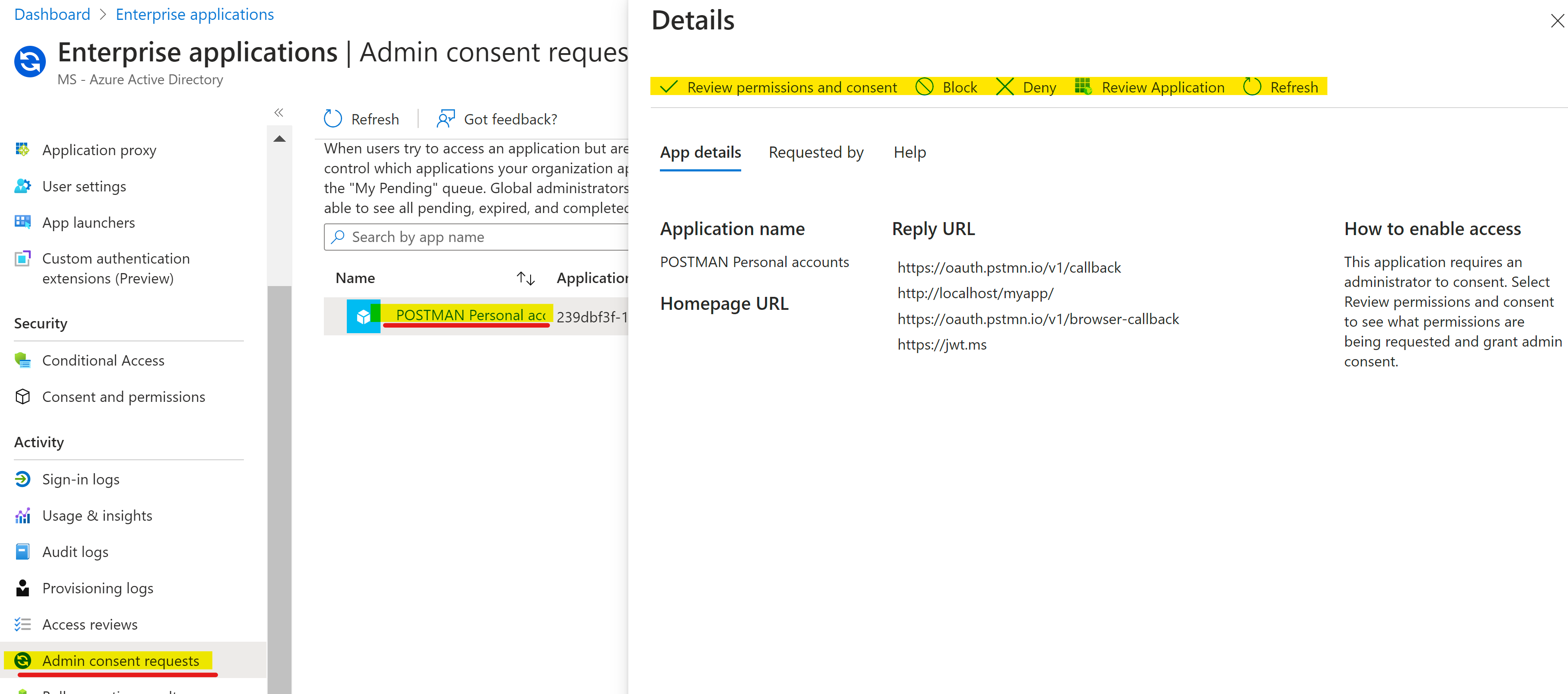1568x694 pixels.
Task: Open User settings menu item
Action: [x=84, y=186]
